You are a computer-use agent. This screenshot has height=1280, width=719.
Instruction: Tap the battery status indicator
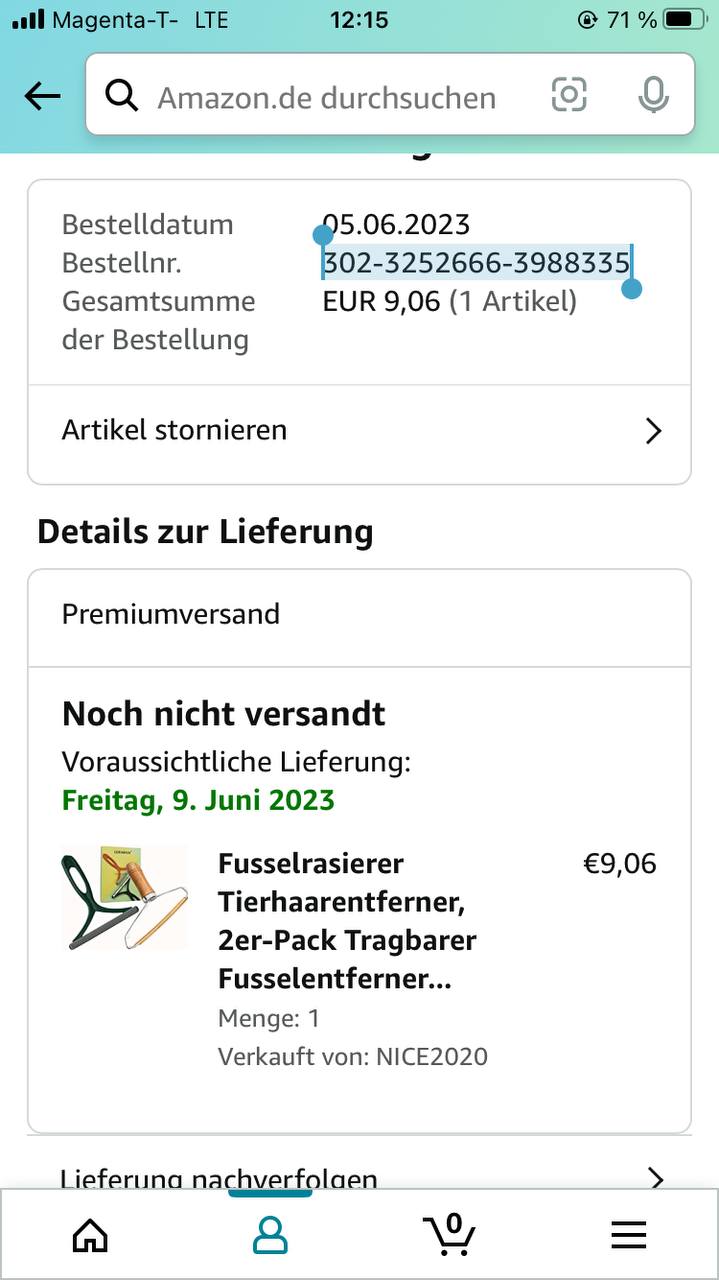[690, 19]
